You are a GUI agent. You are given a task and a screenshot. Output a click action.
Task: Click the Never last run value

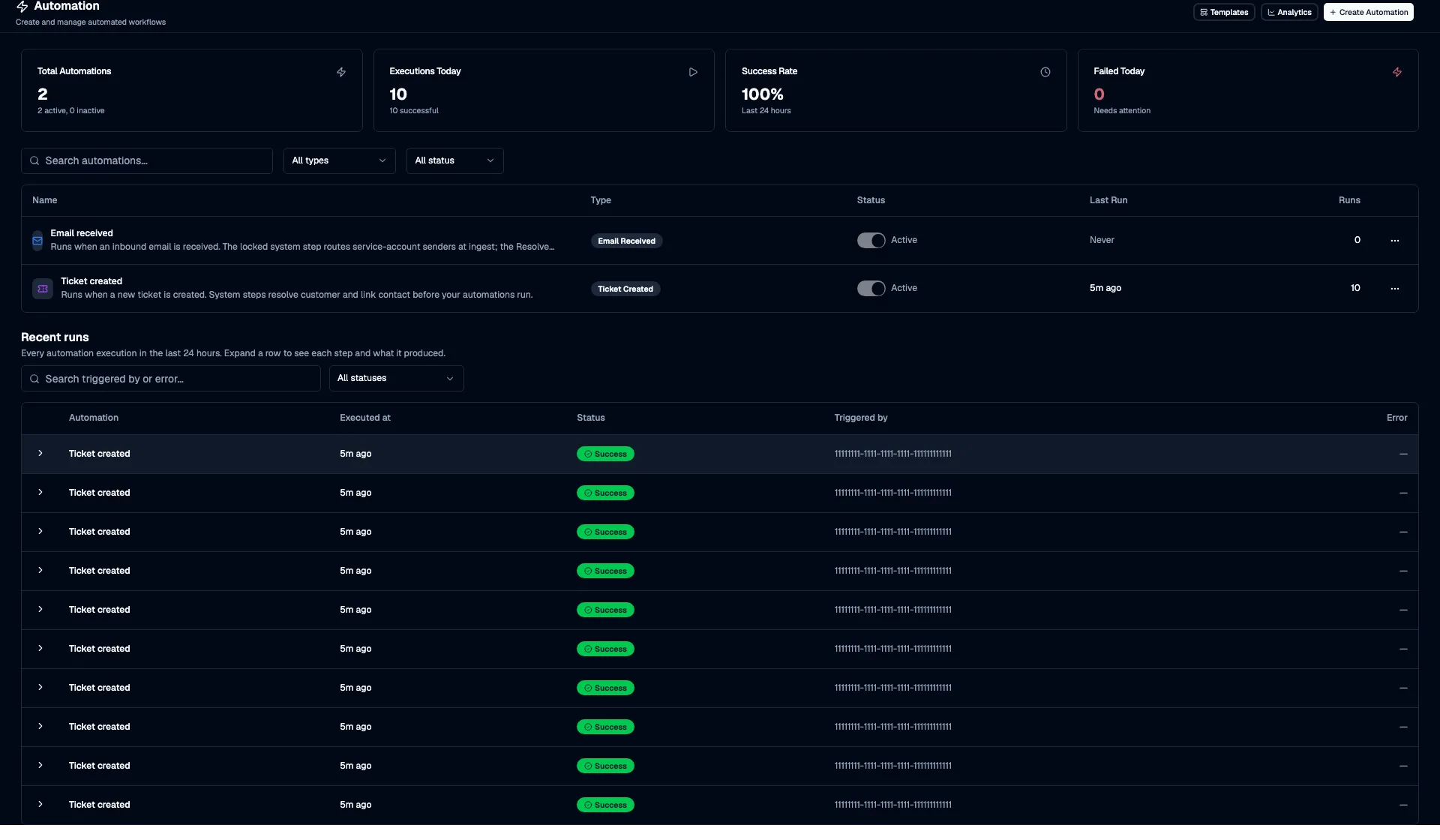1102,240
